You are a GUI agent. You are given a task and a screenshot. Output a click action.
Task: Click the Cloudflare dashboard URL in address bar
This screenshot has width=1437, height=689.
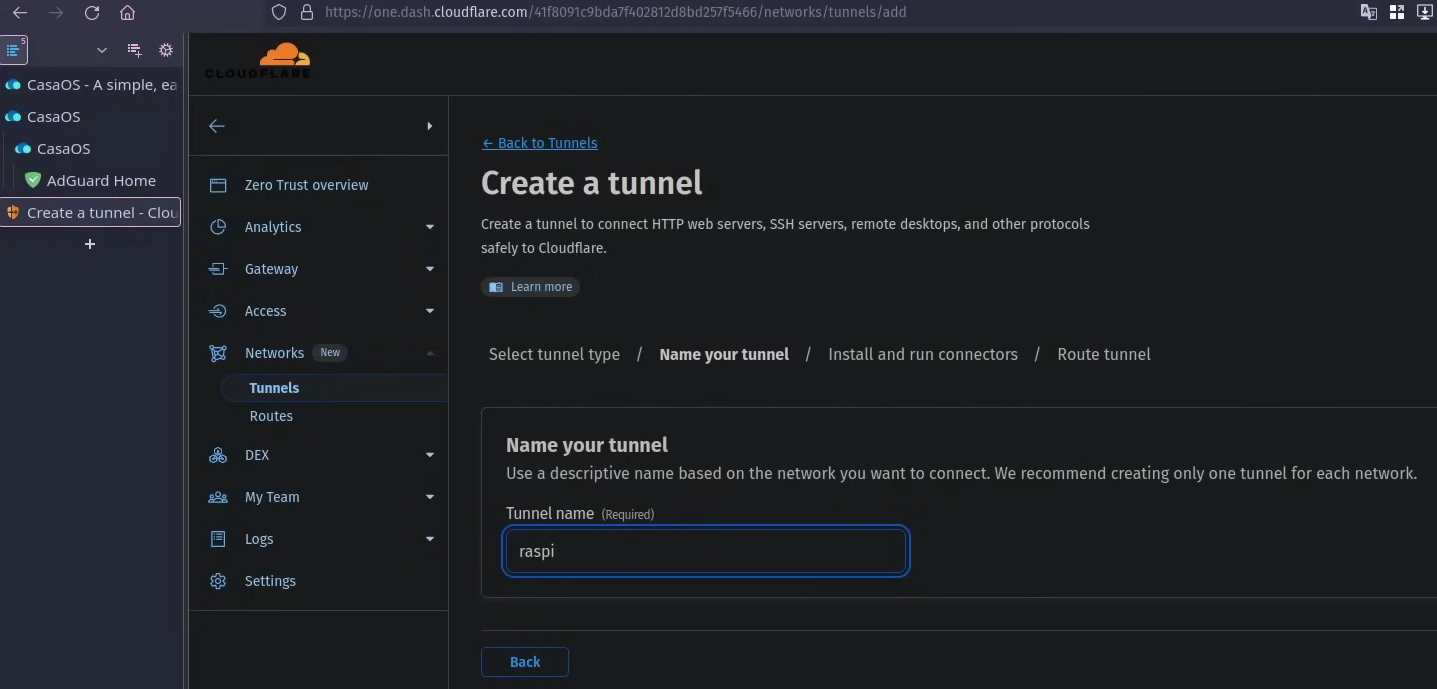tap(616, 12)
